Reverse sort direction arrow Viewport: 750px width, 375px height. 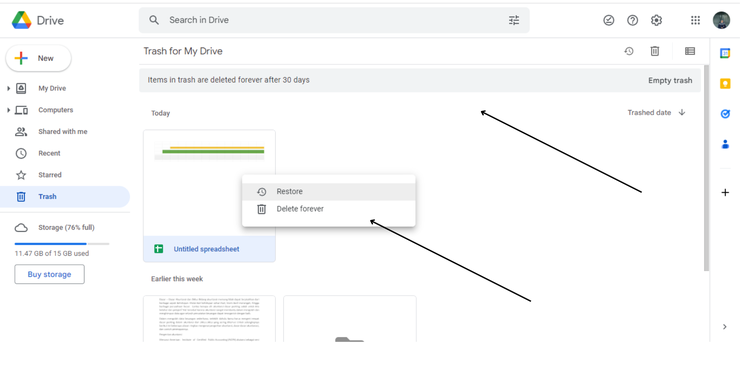click(682, 112)
